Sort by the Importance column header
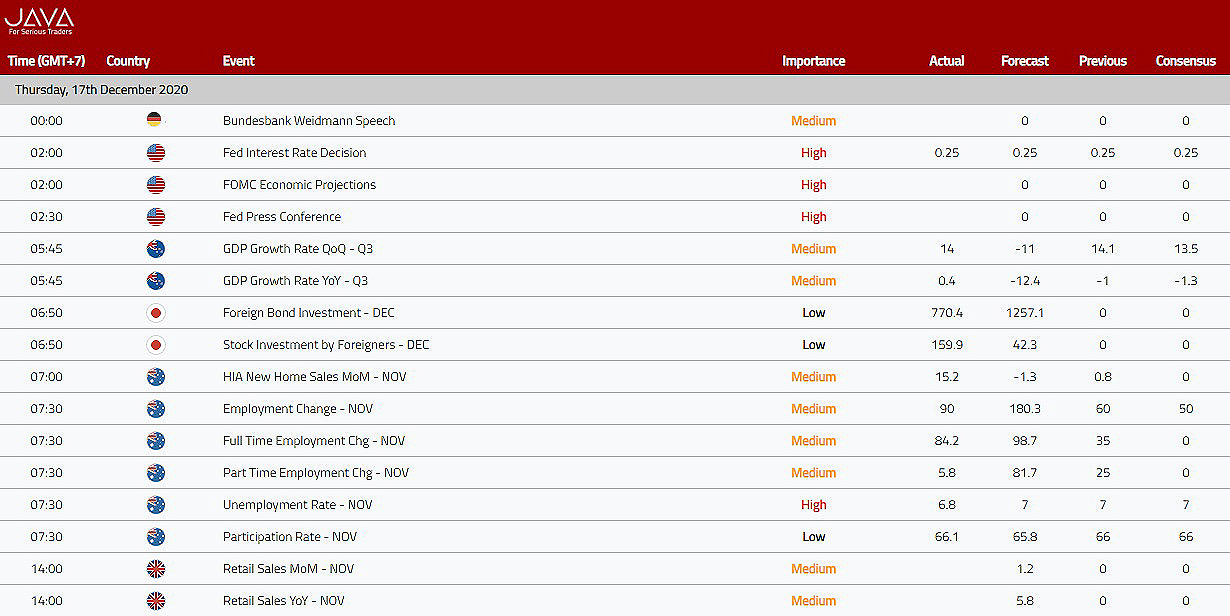This screenshot has width=1230, height=616. point(813,61)
